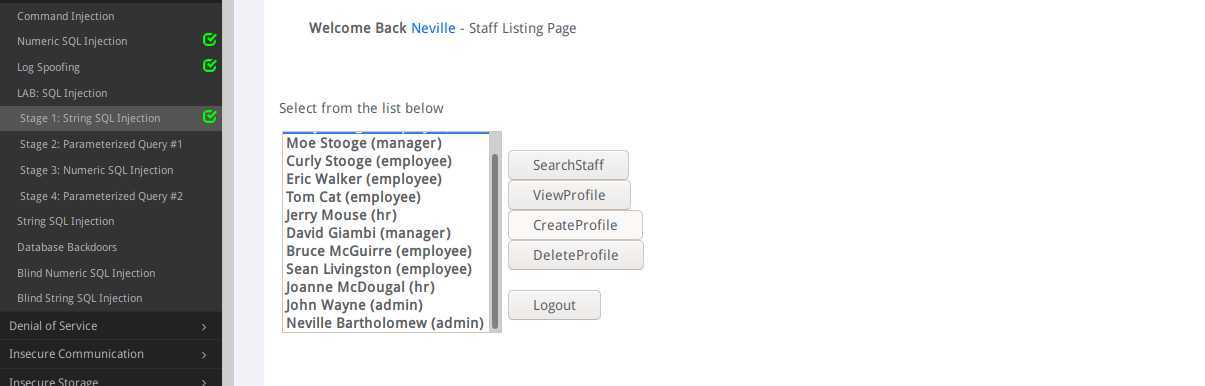Select Neville Bartholomew (admin) in staff list
Image resolution: width=1205 pixels, height=386 pixels.
(x=385, y=323)
